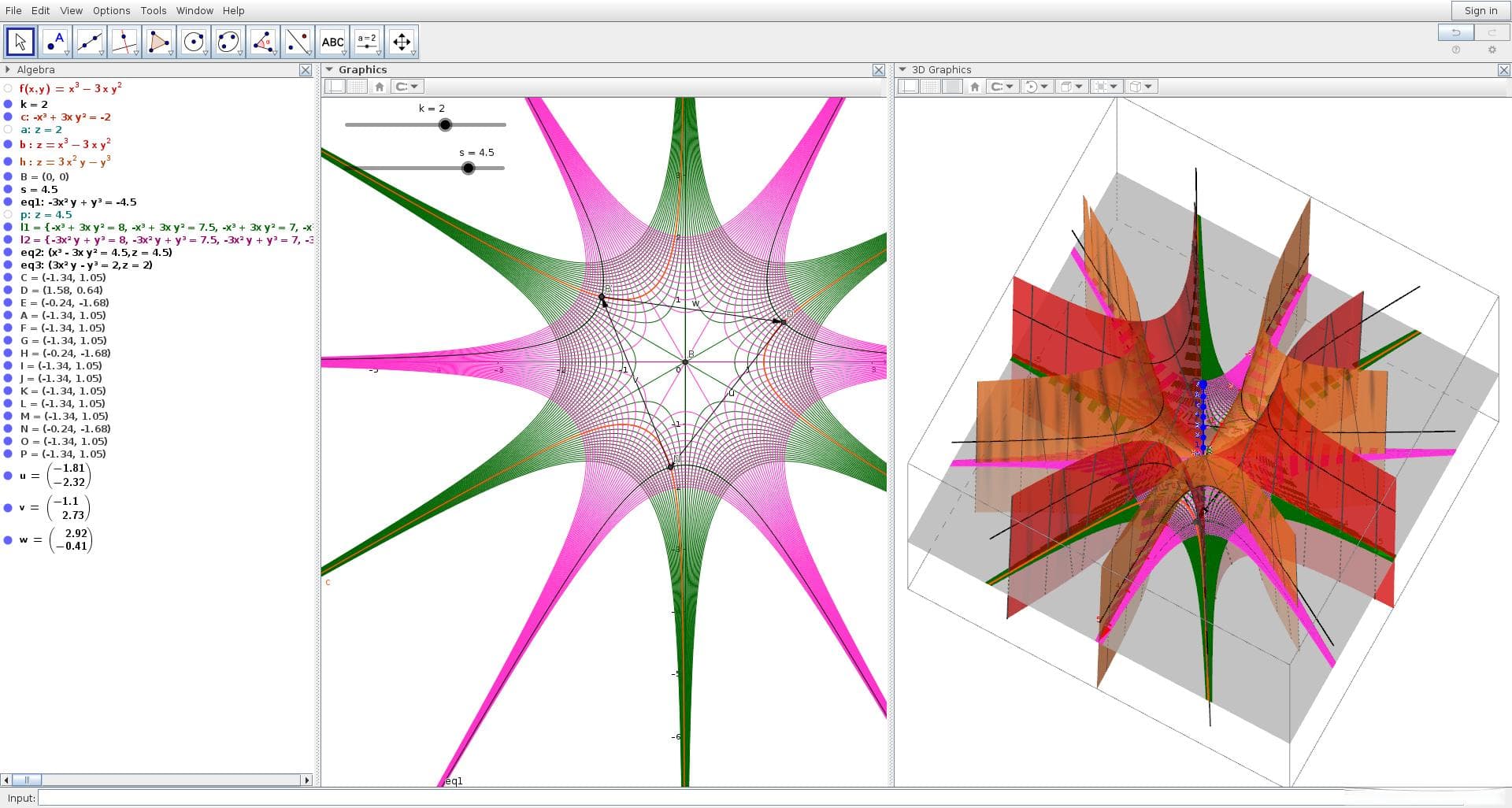1512x808 pixels.
Task: Click the Undo button
Action: click(1455, 32)
